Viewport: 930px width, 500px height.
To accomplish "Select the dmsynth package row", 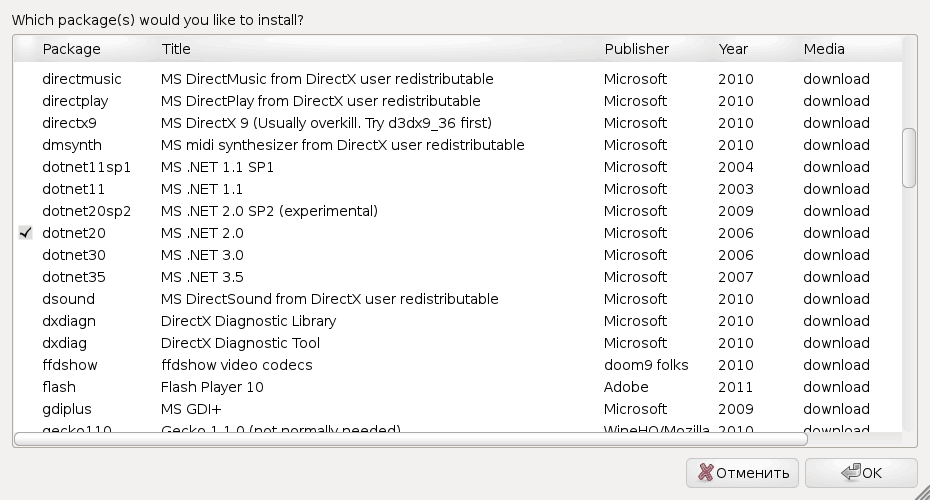I will point(457,145).
